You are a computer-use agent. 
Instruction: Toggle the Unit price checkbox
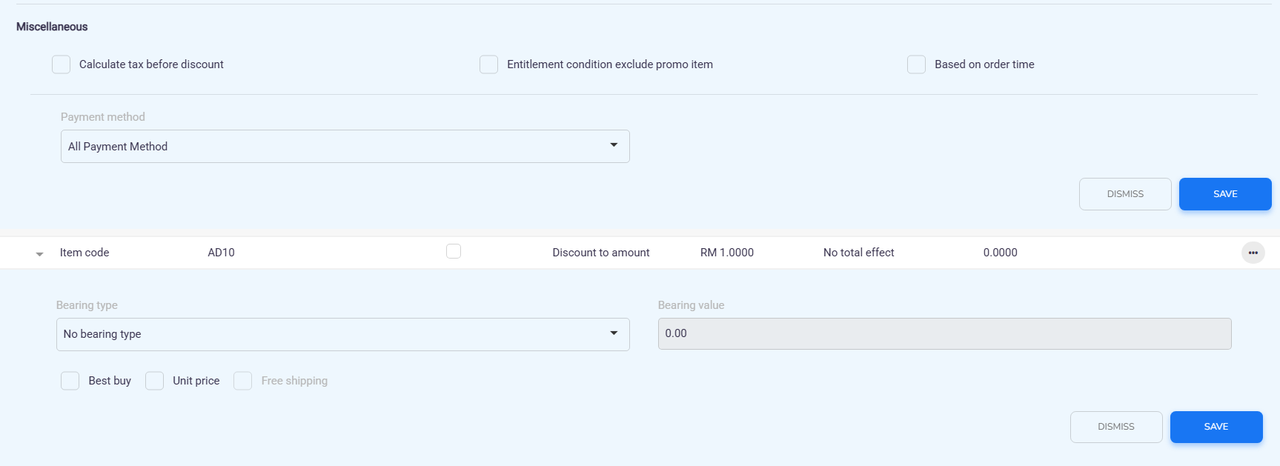tap(155, 381)
